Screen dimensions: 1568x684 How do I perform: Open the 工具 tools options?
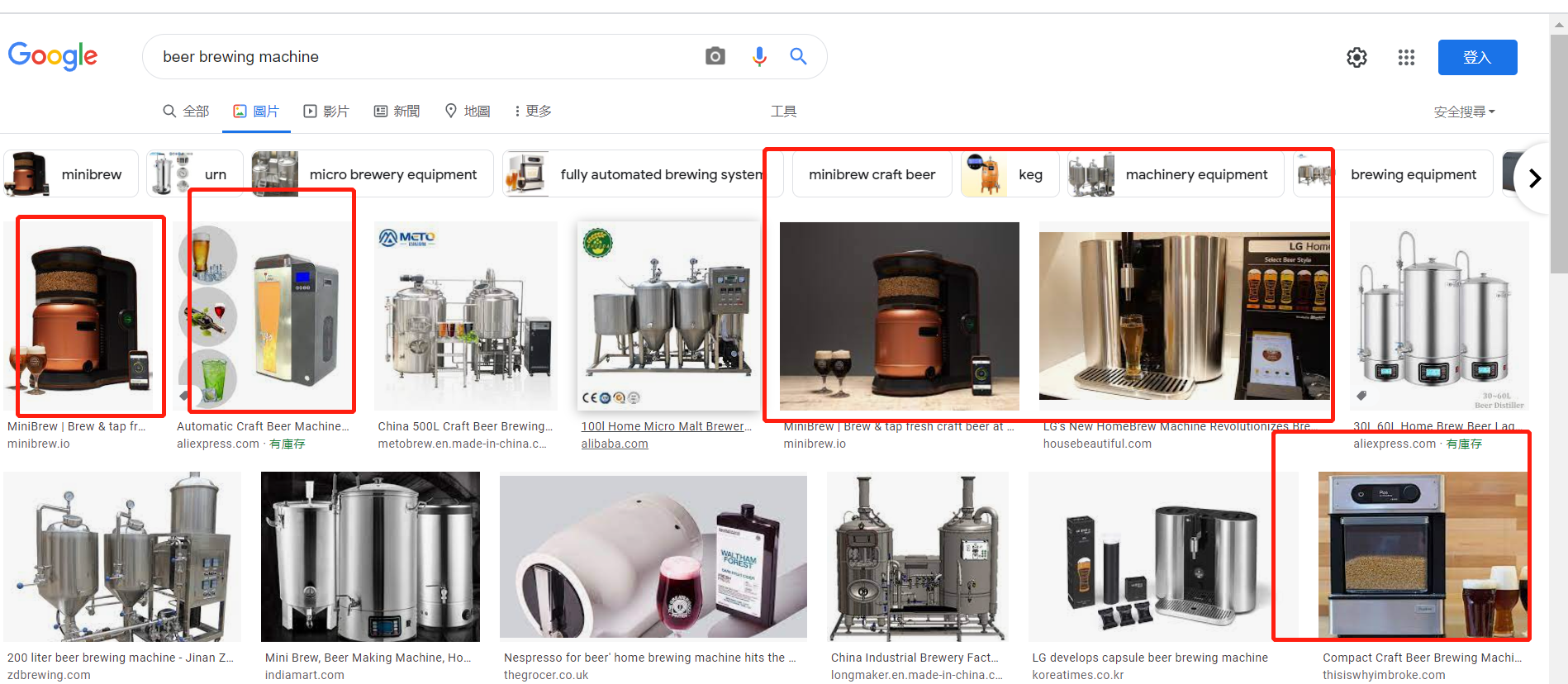[x=783, y=111]
